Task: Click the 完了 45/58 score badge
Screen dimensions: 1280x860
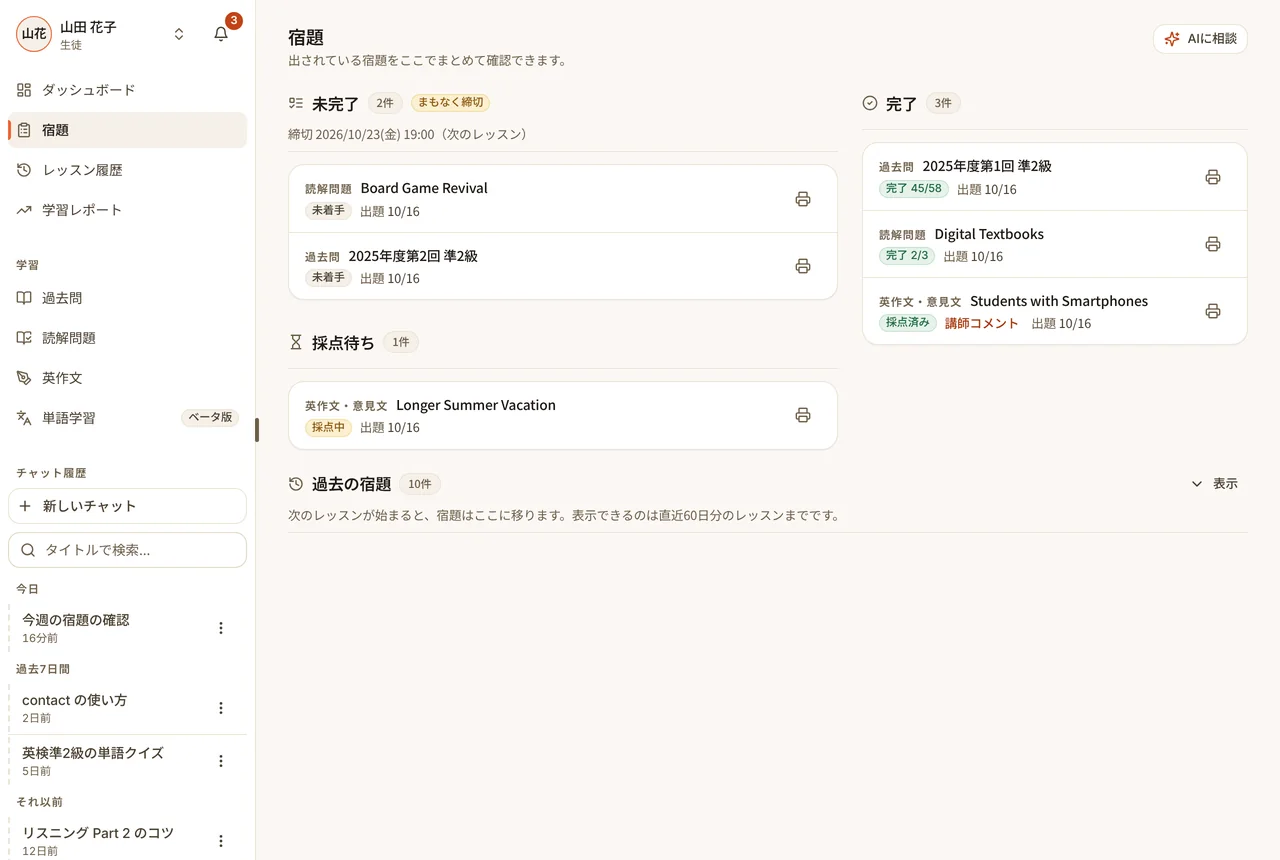Action: pos(914,189)
